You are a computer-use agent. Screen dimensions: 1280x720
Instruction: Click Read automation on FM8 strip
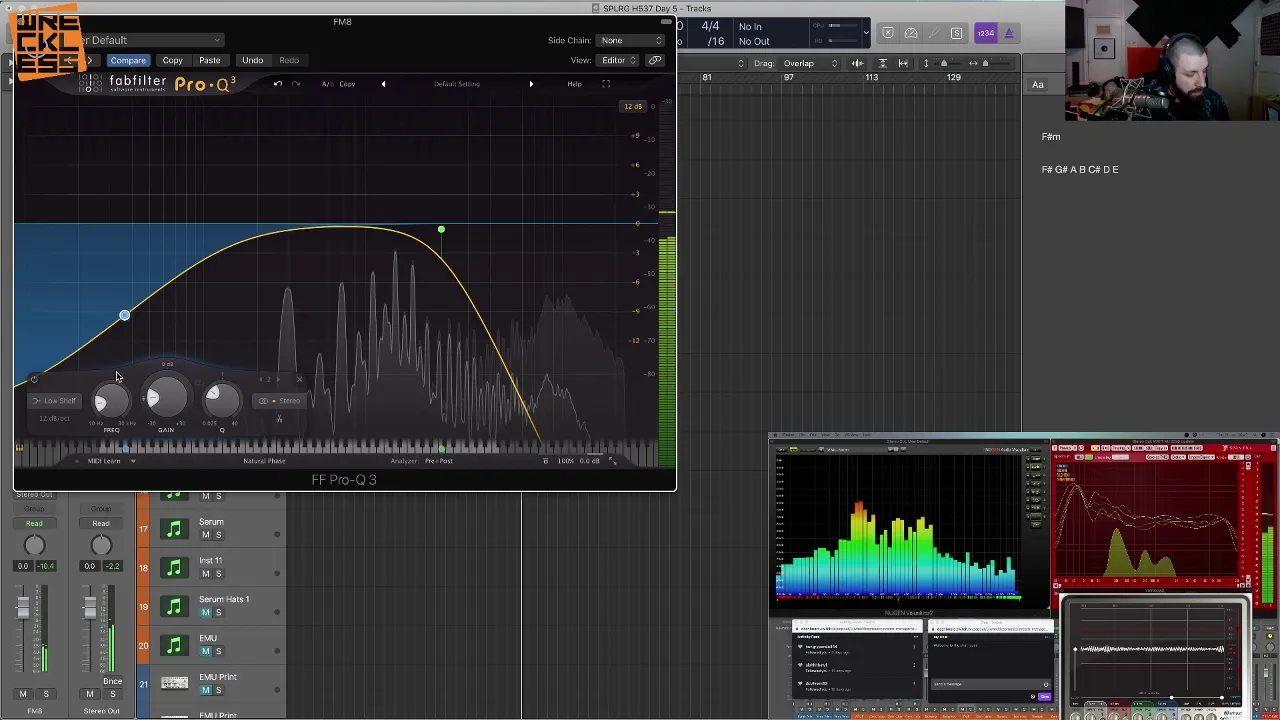pyautogui.click(x=34, y=524)
